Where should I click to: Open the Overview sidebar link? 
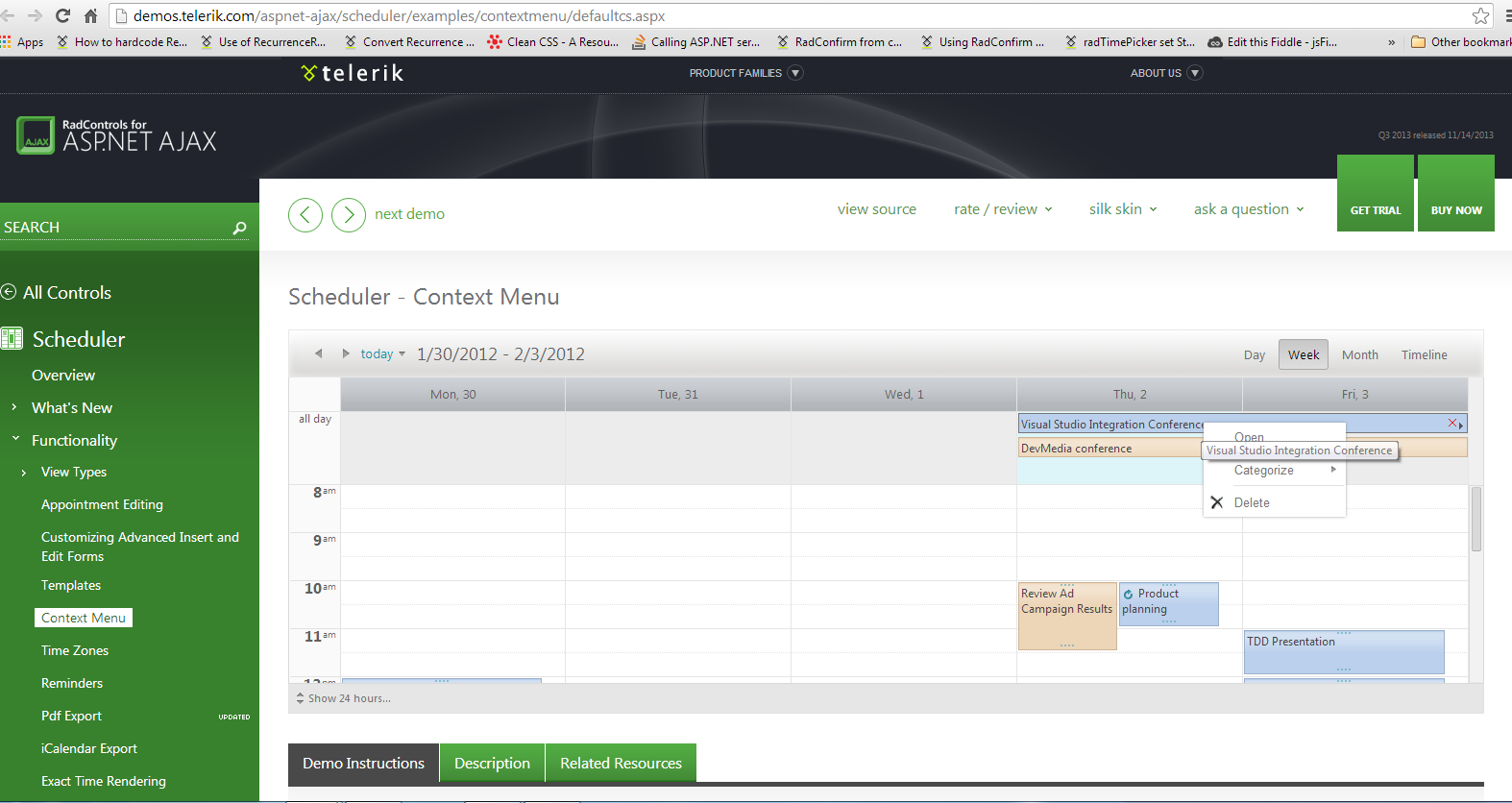(63, 376)
